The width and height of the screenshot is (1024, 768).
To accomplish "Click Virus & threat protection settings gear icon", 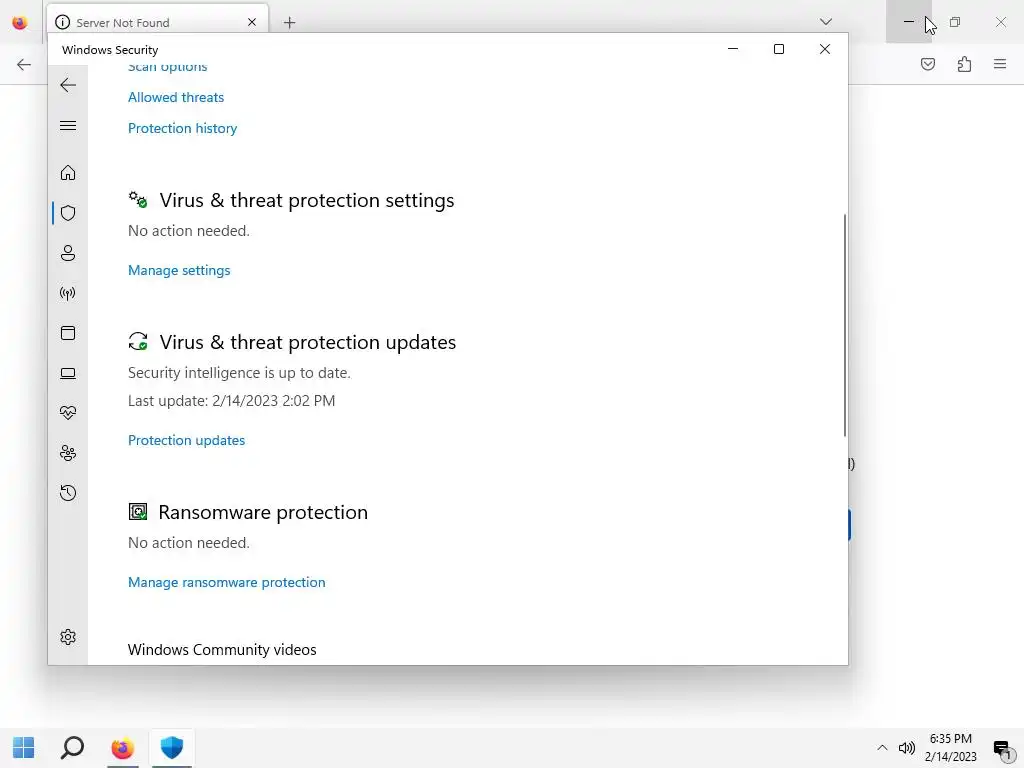I will pyautogui.click(x=138, y=200).
